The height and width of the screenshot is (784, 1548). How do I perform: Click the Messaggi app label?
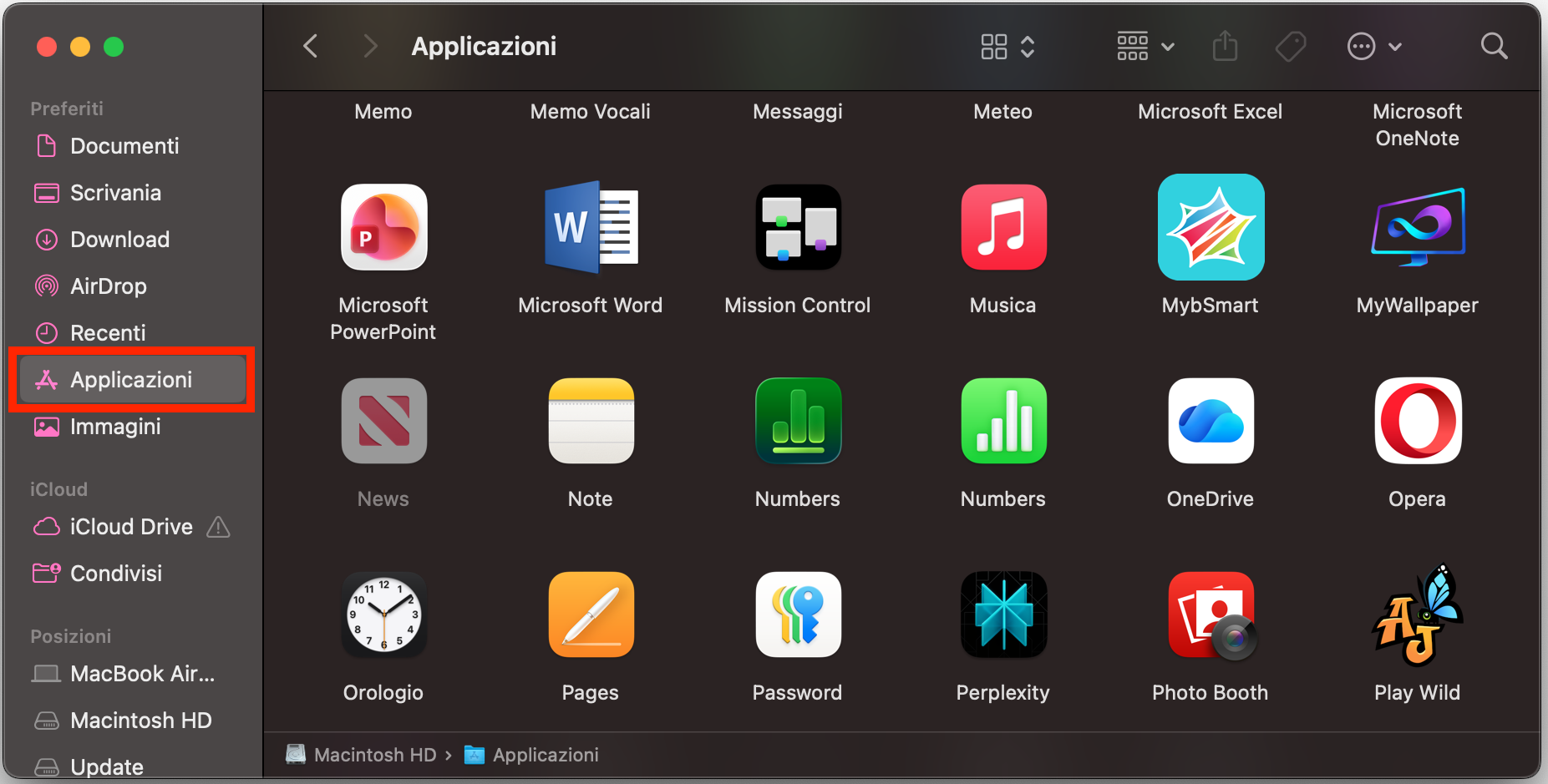point(798,112)
